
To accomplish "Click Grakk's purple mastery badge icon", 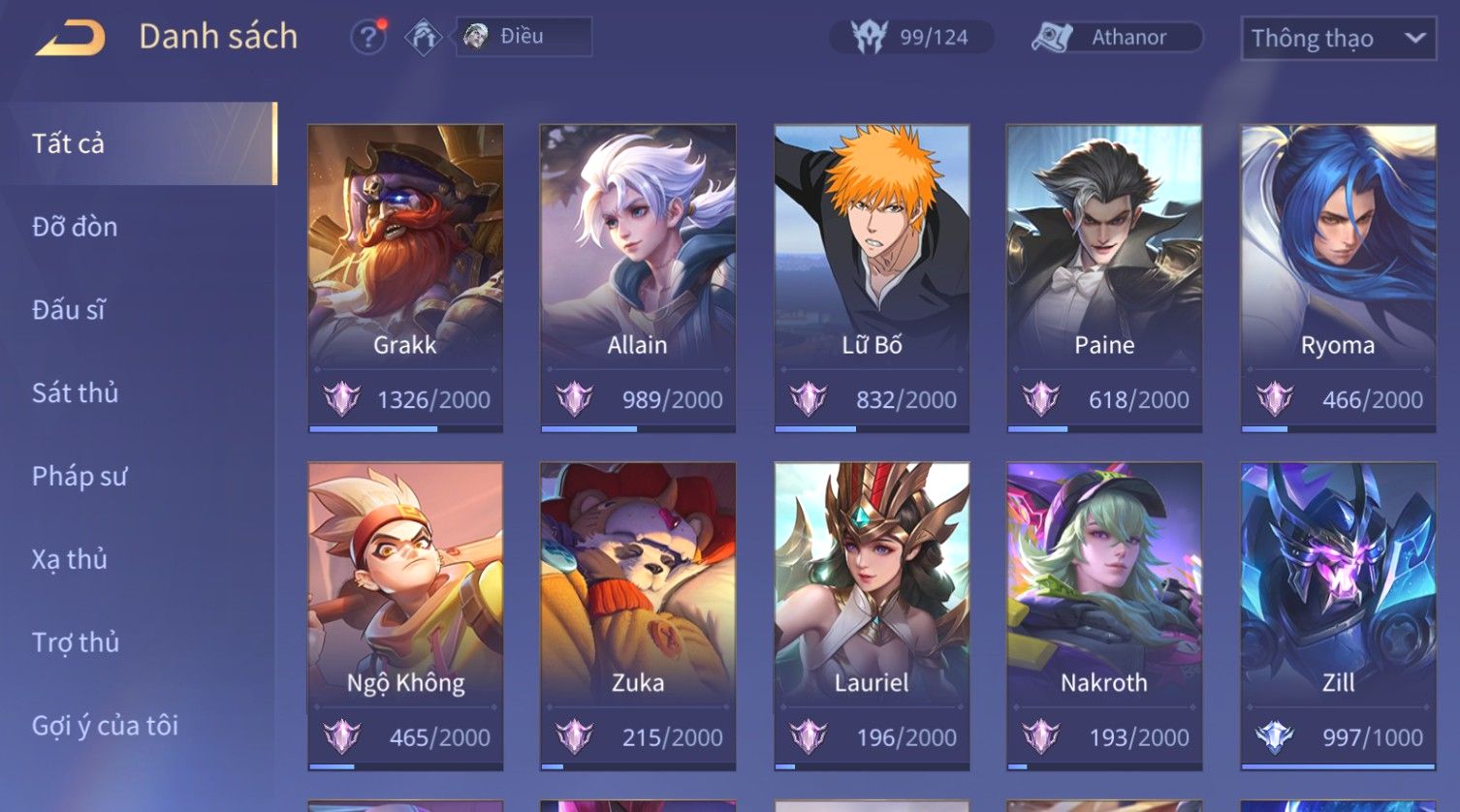I will tap(341, 399).
